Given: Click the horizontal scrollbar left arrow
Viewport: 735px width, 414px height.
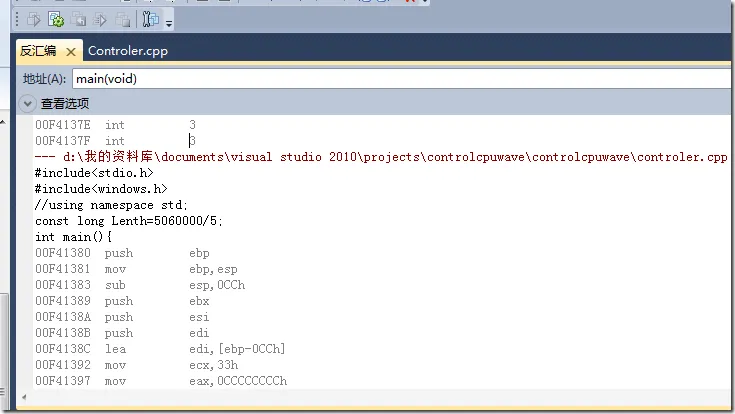Looking at the screenshot, I should tap(24, 397).
